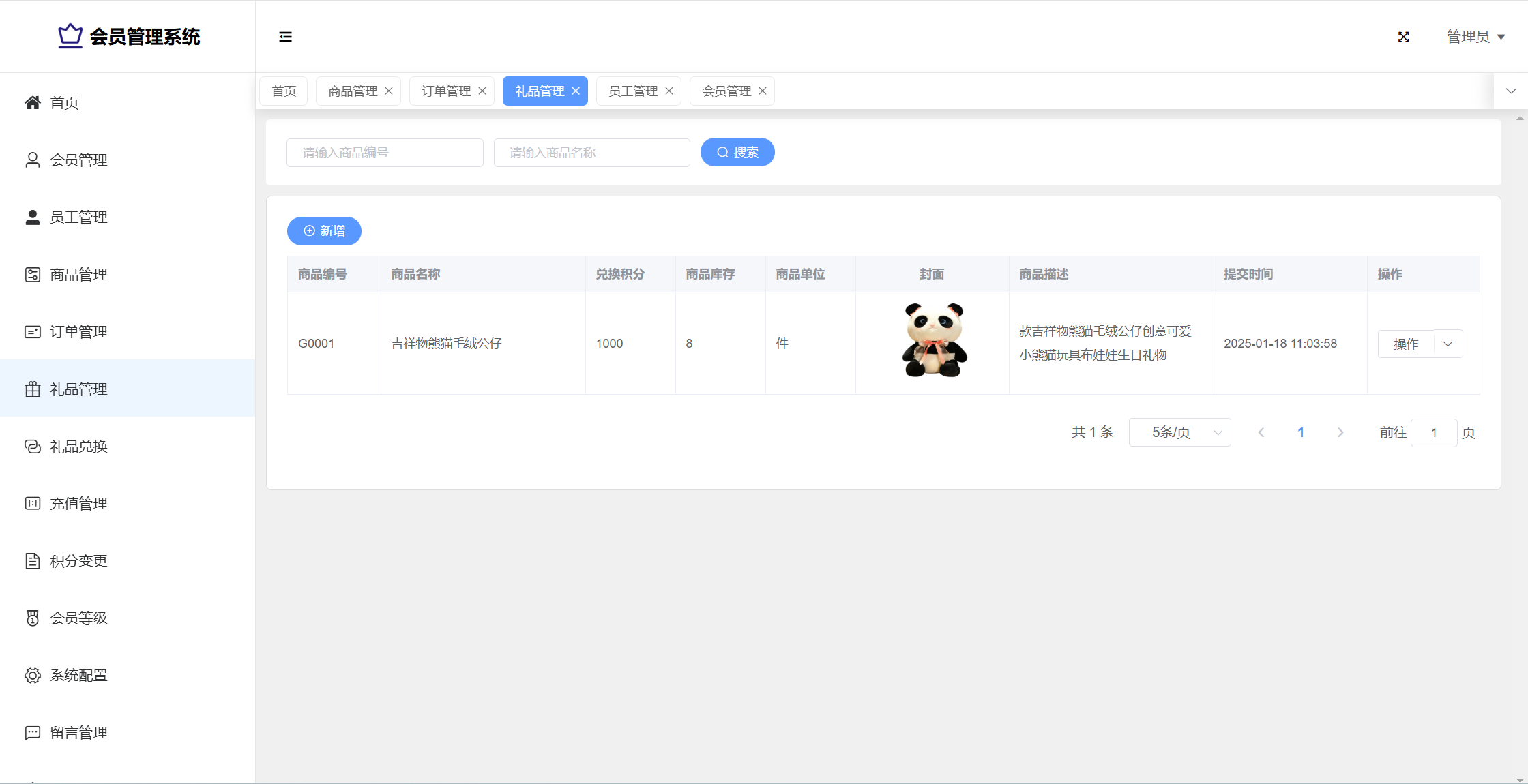Focus the 请输入商品编号 input field
The height and width of the screenshot is (784, 1528).
coord(385,153)
